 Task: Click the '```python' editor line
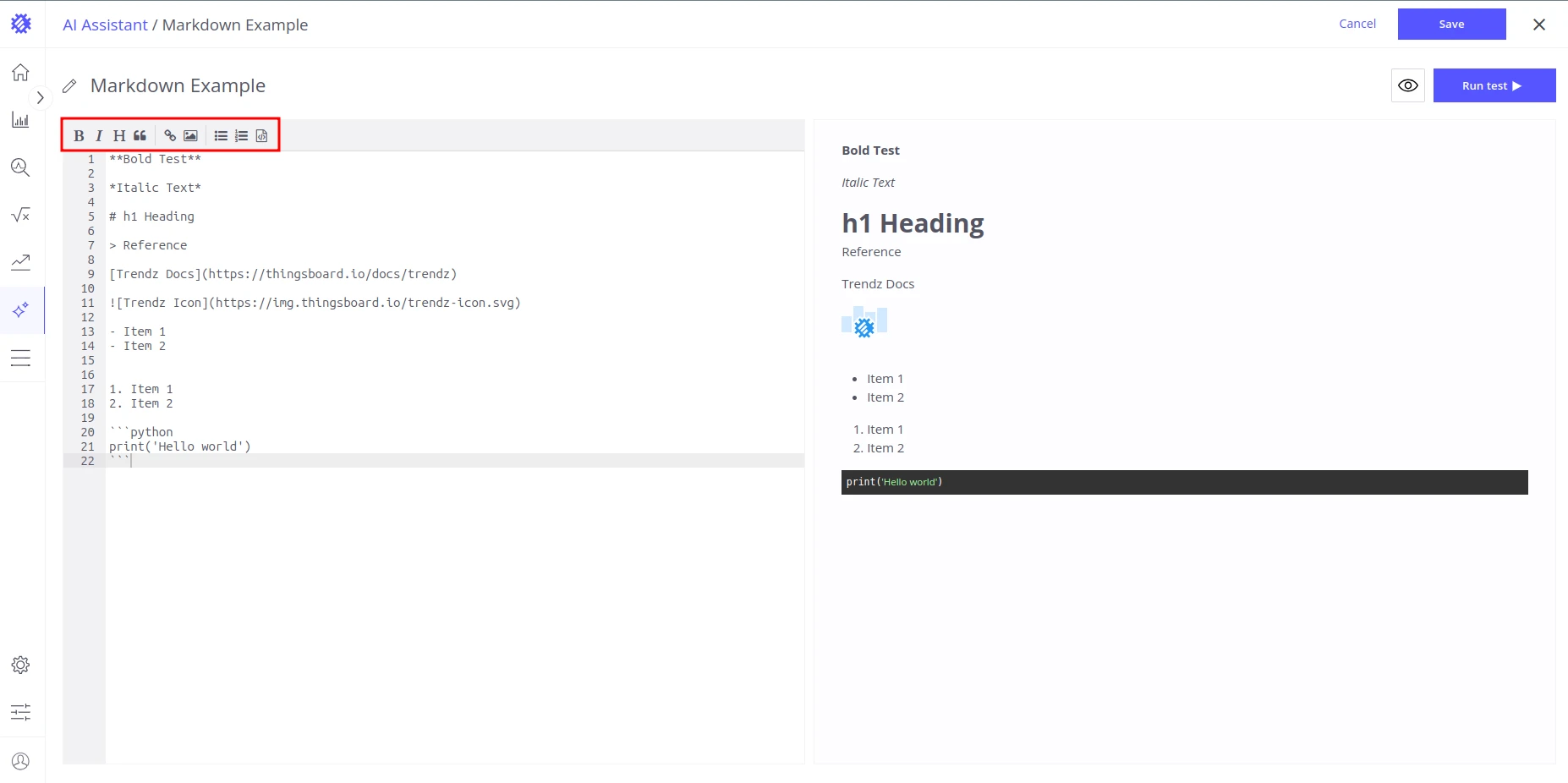141,432
